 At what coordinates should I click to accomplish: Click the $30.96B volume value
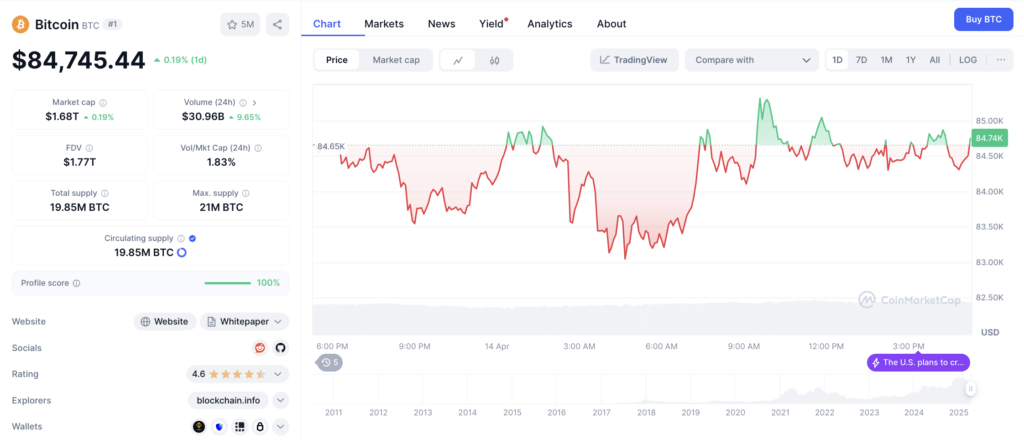(203, 117)
